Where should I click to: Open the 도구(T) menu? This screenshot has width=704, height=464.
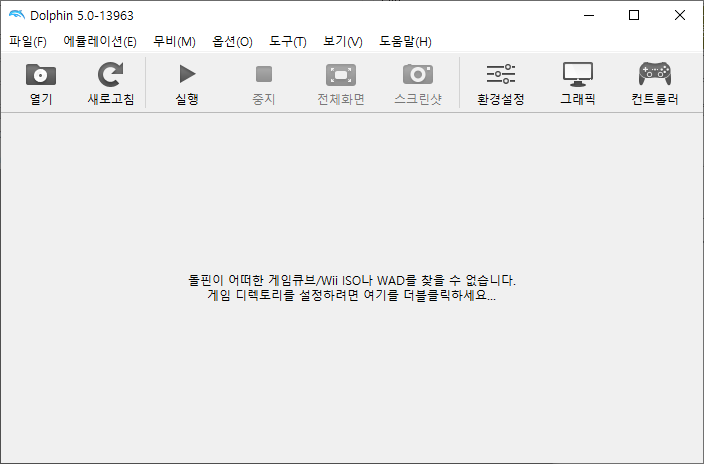[x=288, y=41]
